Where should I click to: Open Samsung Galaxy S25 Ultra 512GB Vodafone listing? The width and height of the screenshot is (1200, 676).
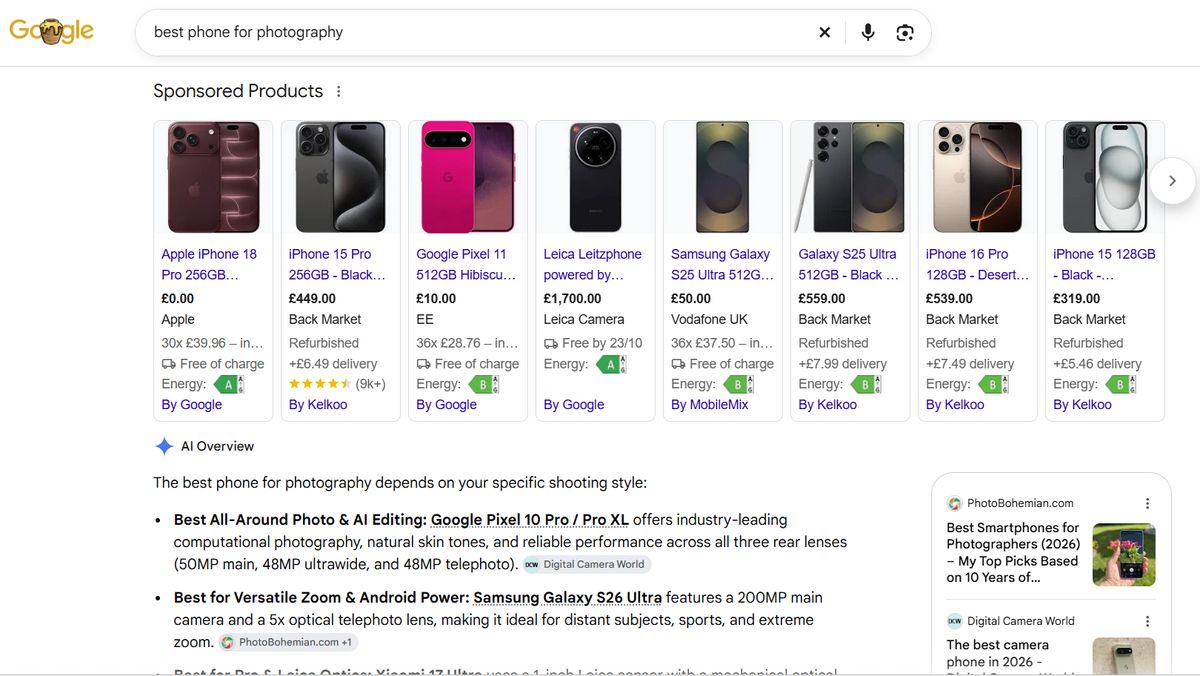(x=722, y=264)
